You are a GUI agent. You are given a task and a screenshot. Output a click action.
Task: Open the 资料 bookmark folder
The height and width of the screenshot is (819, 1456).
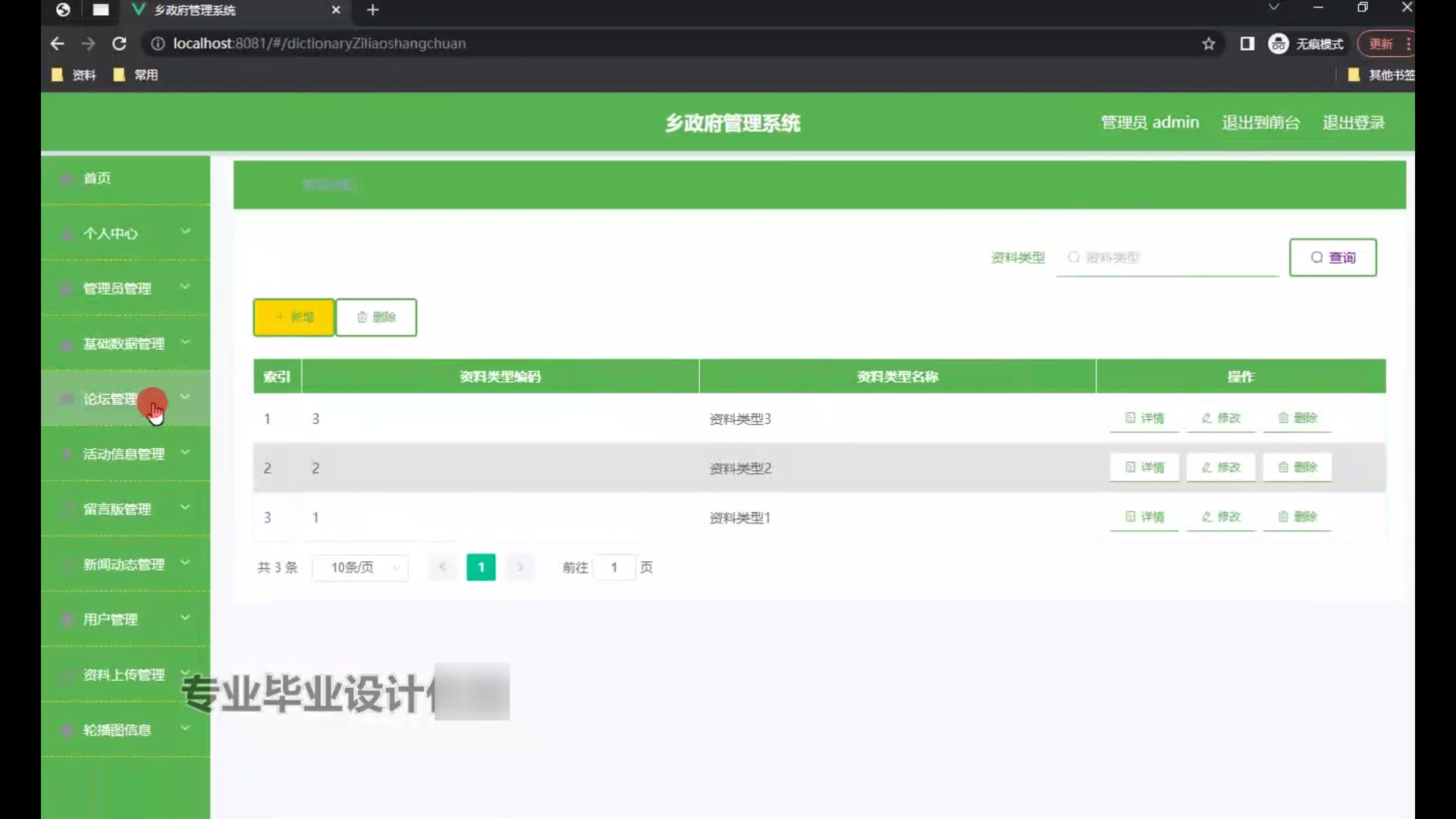(x=74, y=74)
